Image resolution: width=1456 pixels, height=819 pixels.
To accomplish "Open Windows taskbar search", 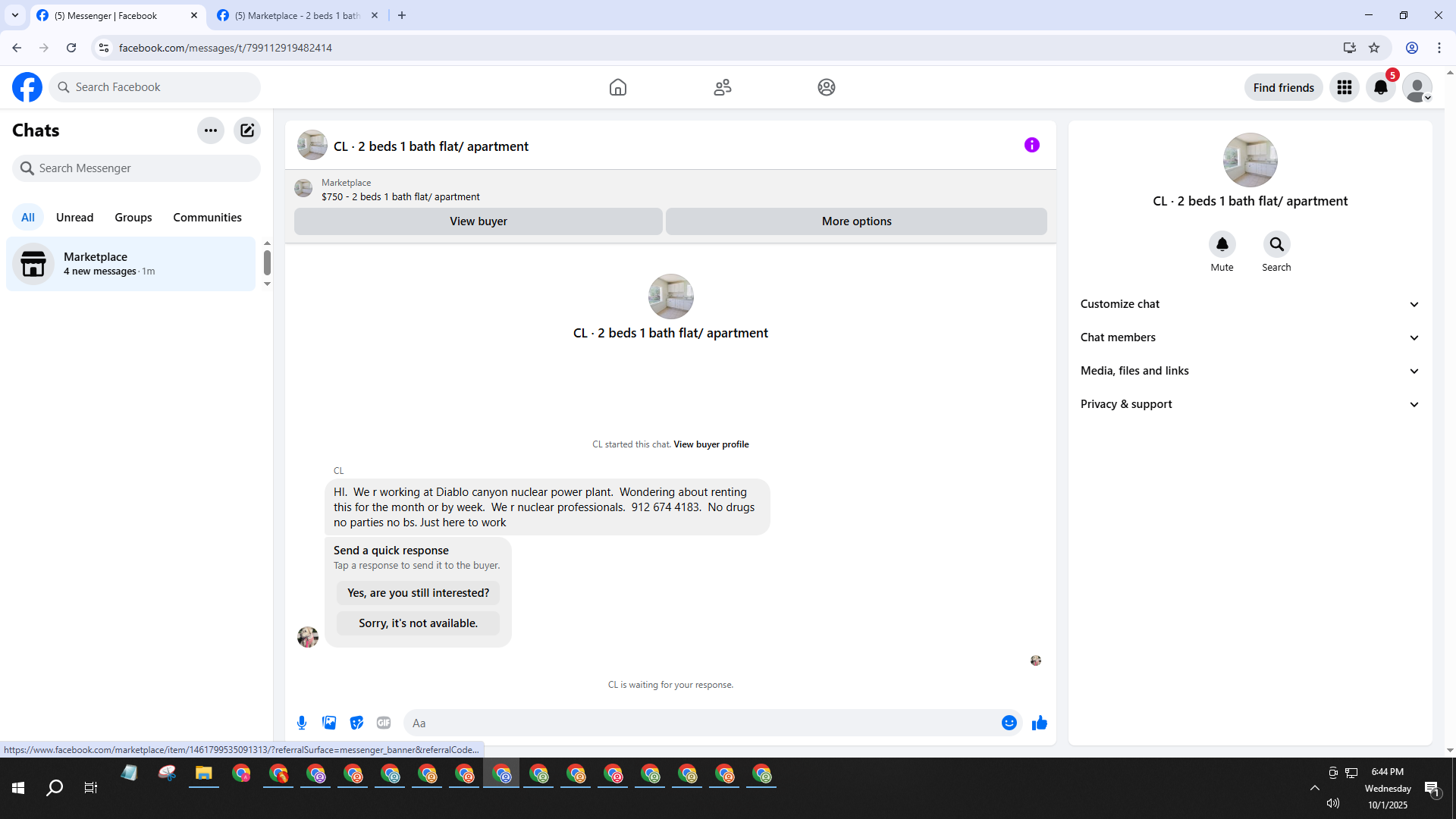I will [x=55, y=788].
